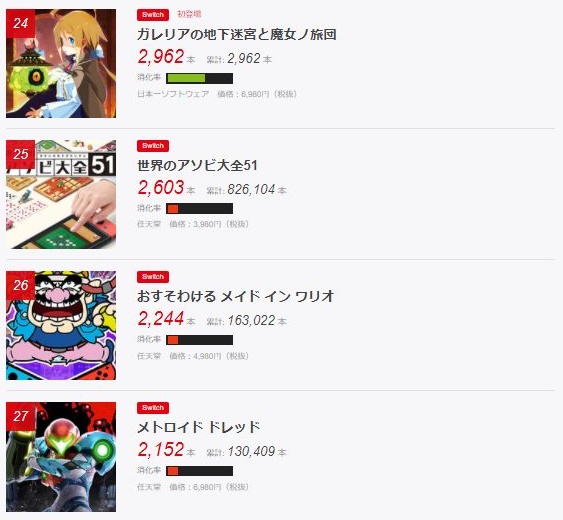Click the 消化率 bar for 世界のアソビ大全51
This screenshot has width=563, height=520.
199,209
